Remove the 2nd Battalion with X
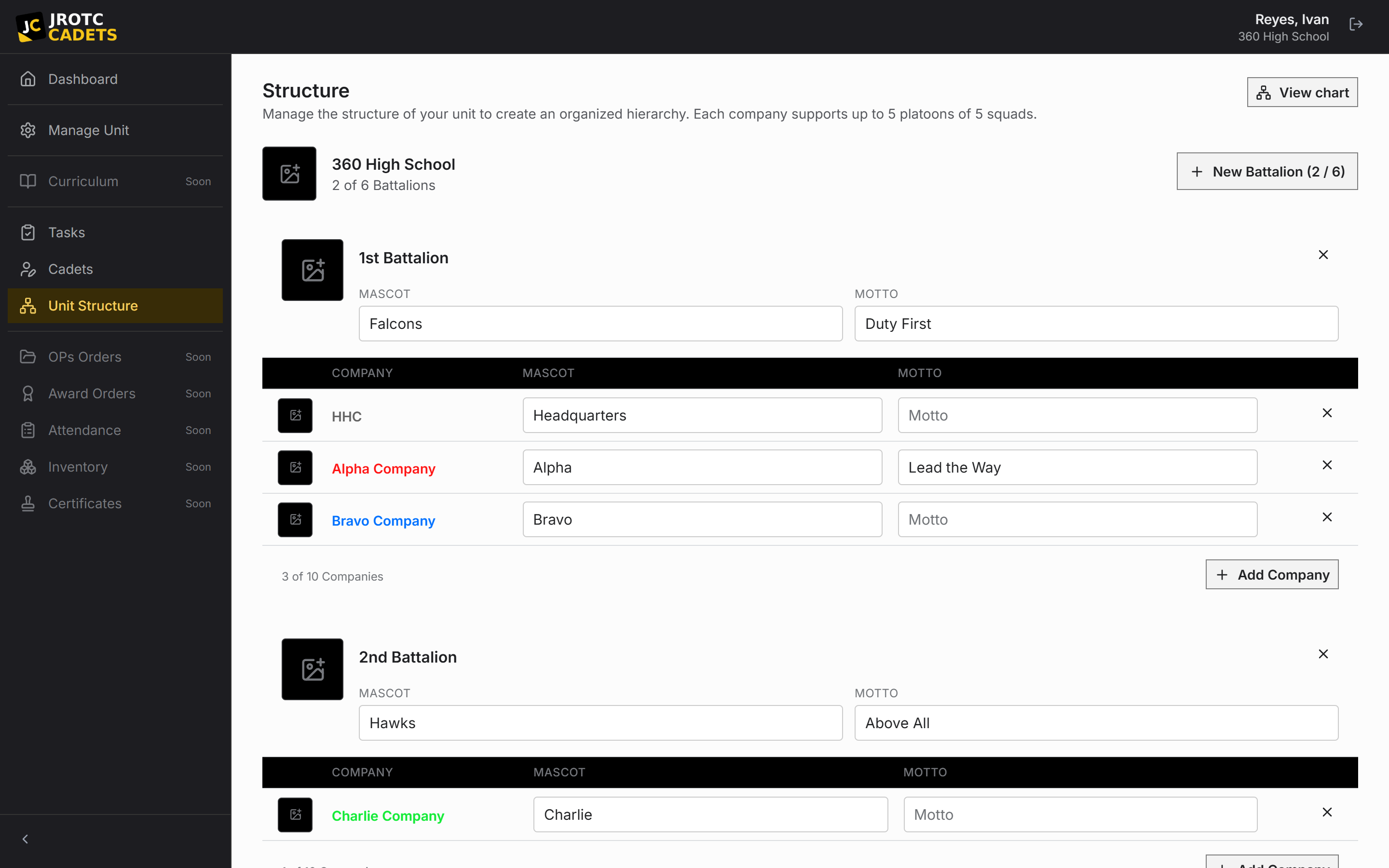Image resolution: width=1389 pixels, height=868 pixels. (1323, 654)
